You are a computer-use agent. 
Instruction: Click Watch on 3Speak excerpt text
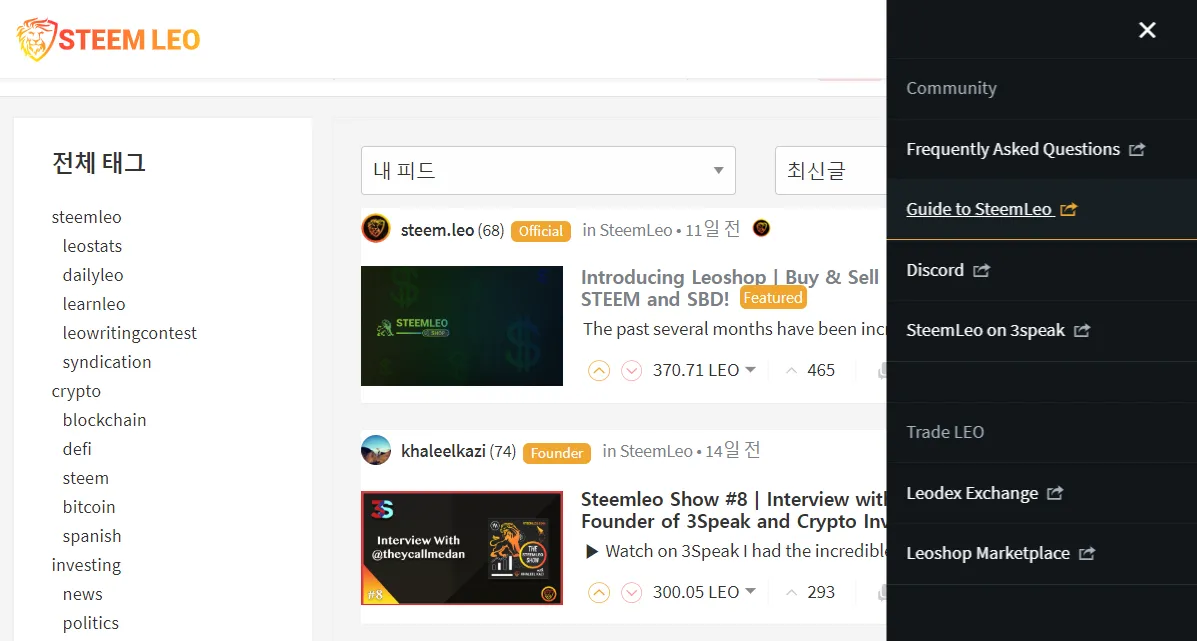click(736, 551)
